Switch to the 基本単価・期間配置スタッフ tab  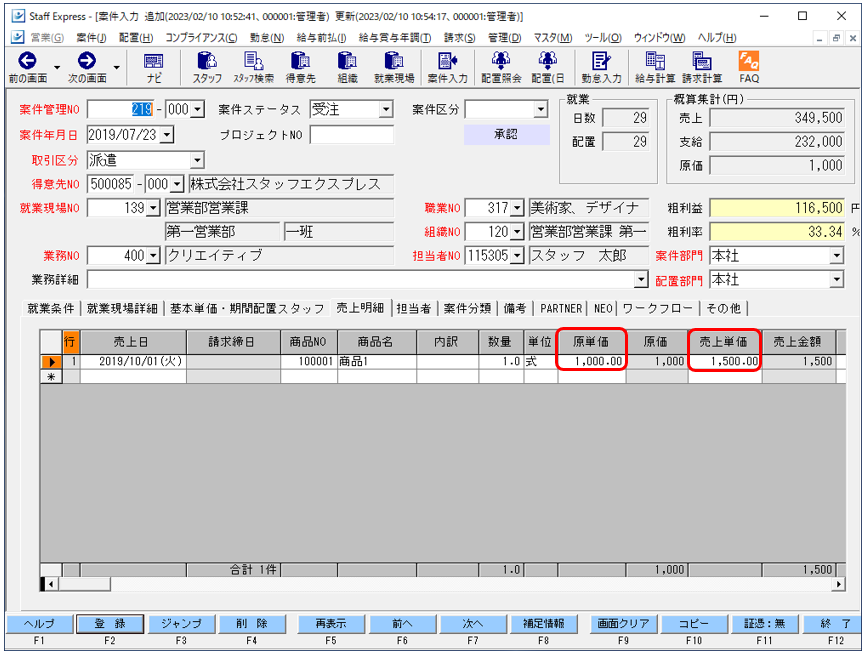pyautogui.click(x=247, y=309)
